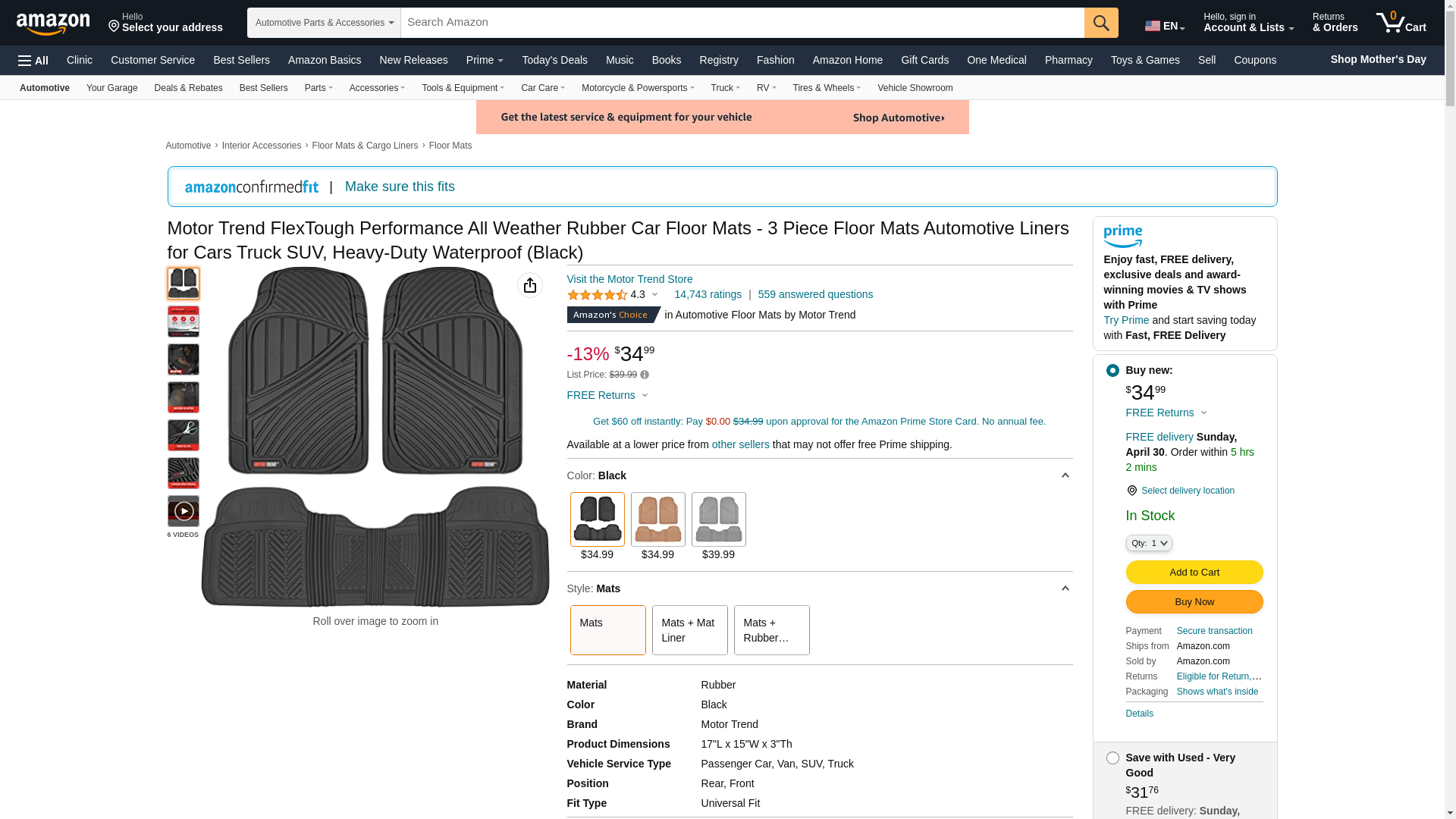The width and height of the screenshot is (1456, 819).
Task: Click list price info icon
Action: tap(645, 375)
